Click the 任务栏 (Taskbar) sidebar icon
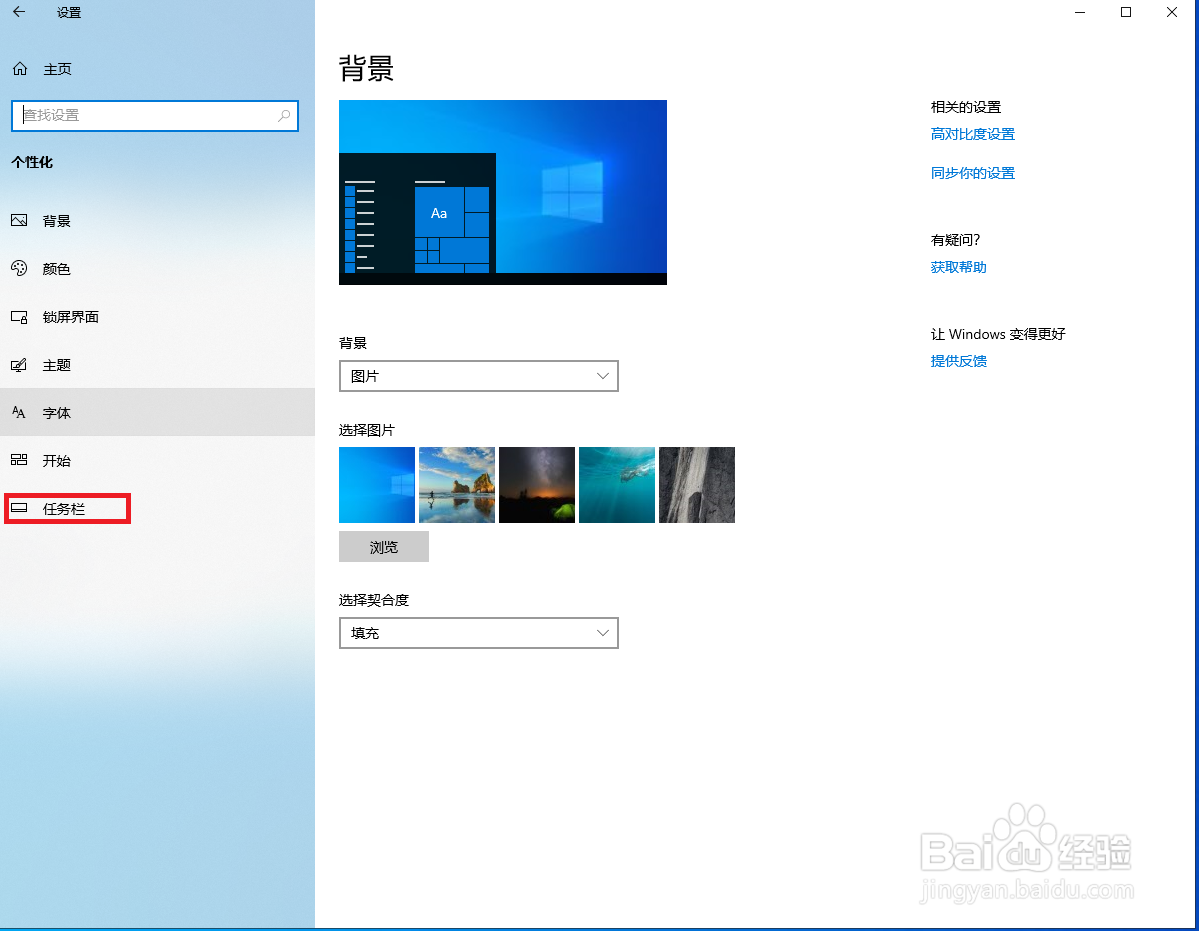The height and width of the screenshot is (931, 1199). [x=19, y=508]
